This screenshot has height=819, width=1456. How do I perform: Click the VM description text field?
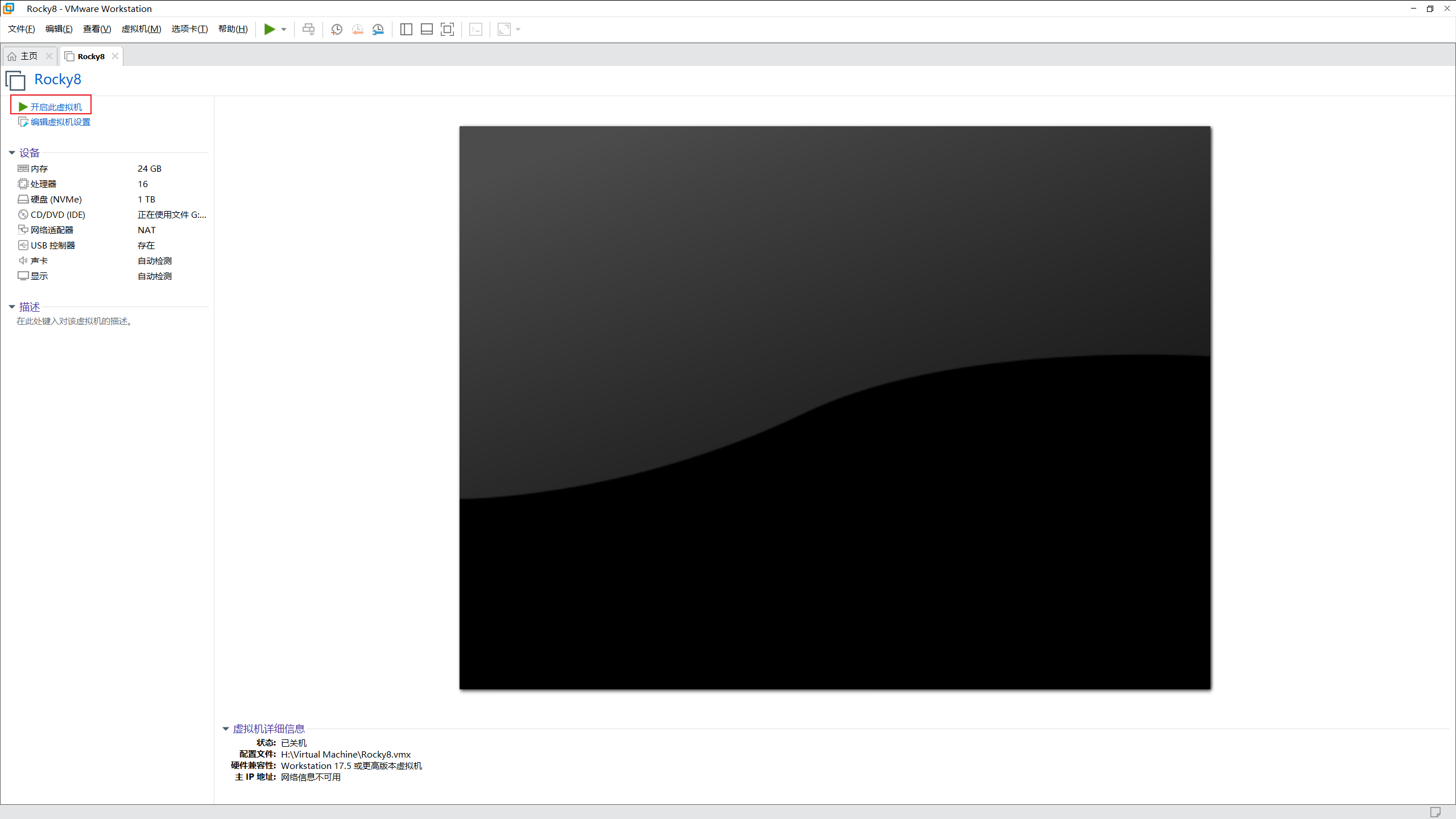[75, 321]
